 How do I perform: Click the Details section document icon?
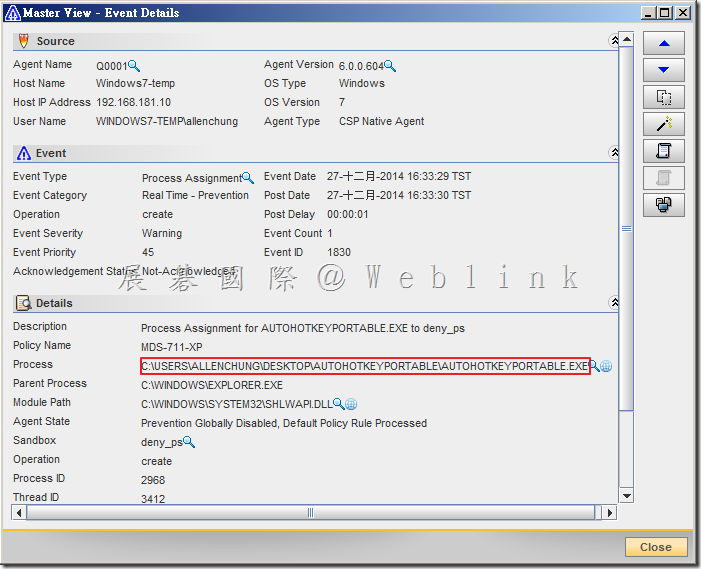pos(24,303)
